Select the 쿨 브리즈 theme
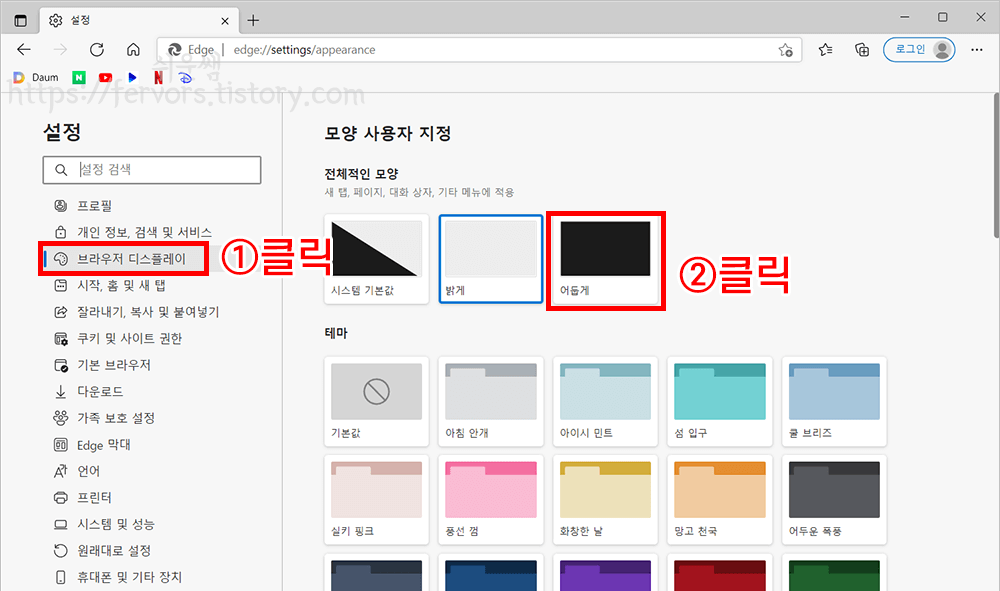 coord(834,402)
